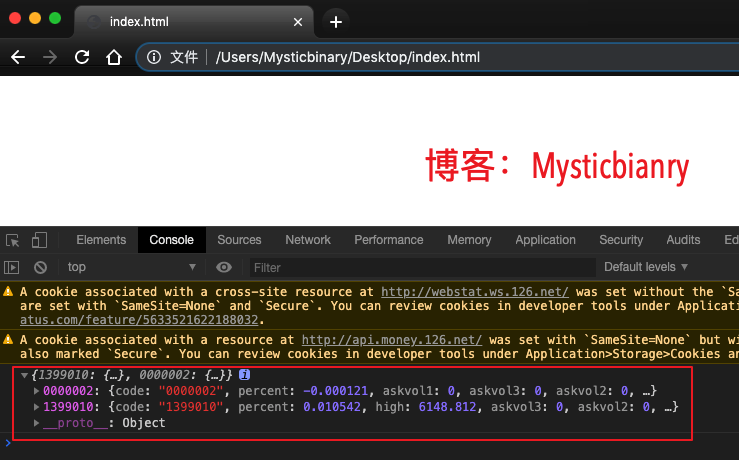
Task: Activate the inspect element picker icon
Action: click(x=13, y=240)
